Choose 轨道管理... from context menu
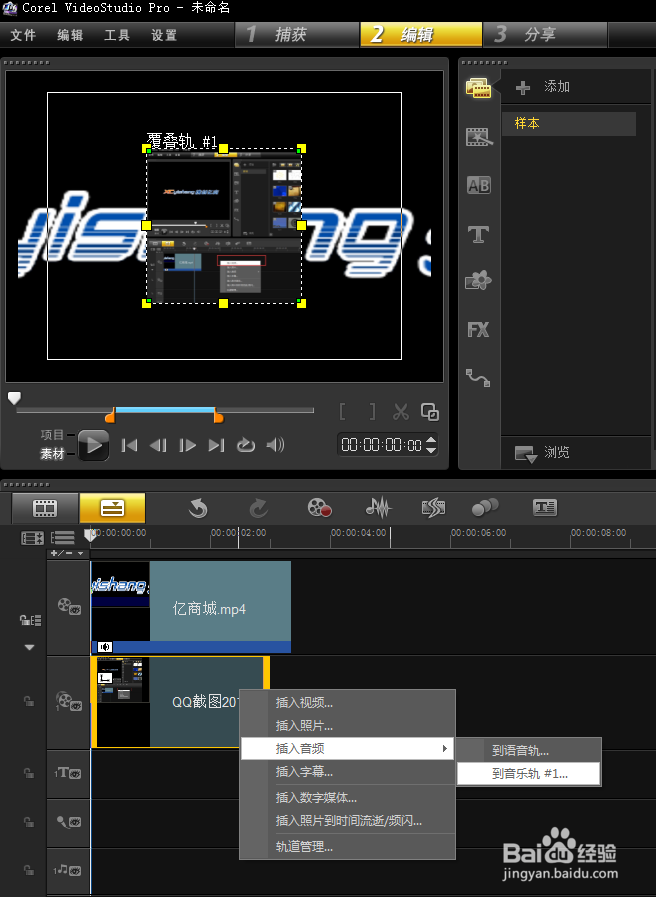The image size is (656, 897). [348, 847]
